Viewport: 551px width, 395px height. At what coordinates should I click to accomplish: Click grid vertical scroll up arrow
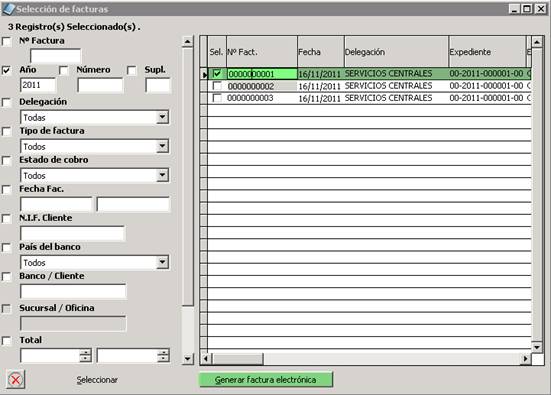coord(537,42)
